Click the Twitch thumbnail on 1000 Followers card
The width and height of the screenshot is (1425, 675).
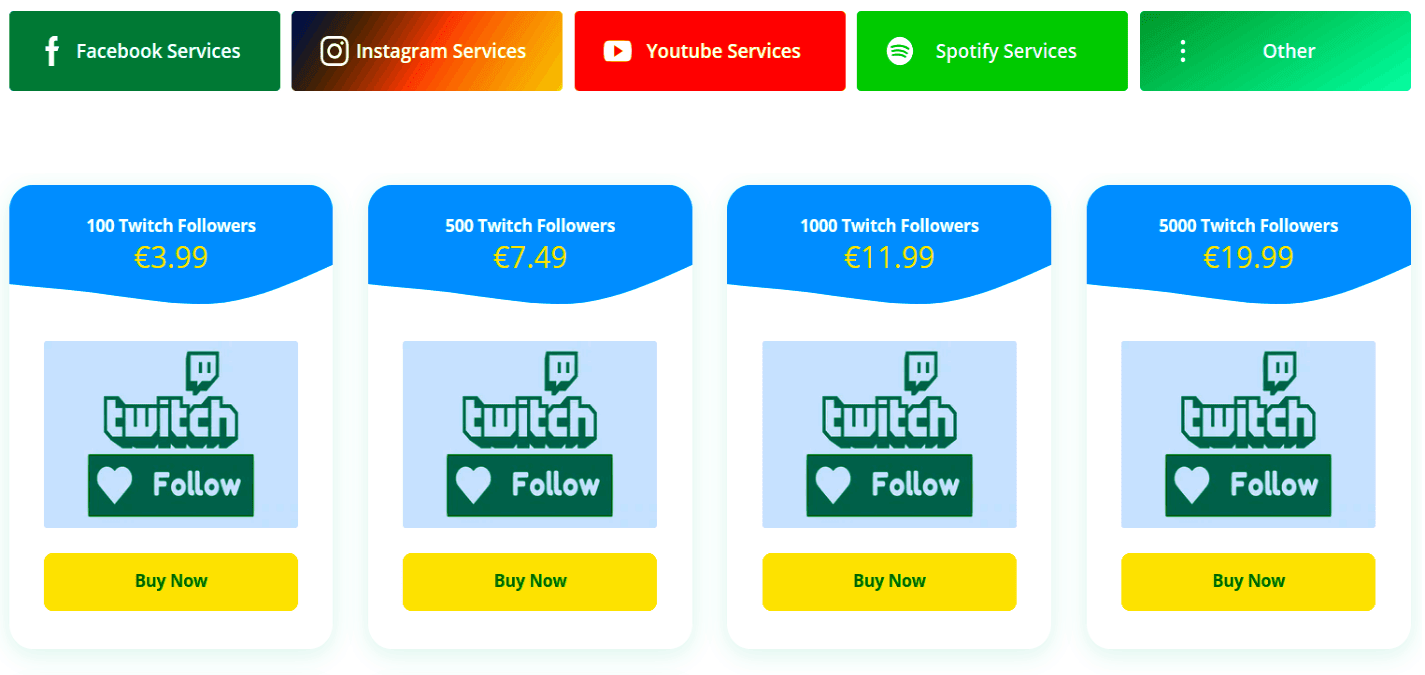889,434
